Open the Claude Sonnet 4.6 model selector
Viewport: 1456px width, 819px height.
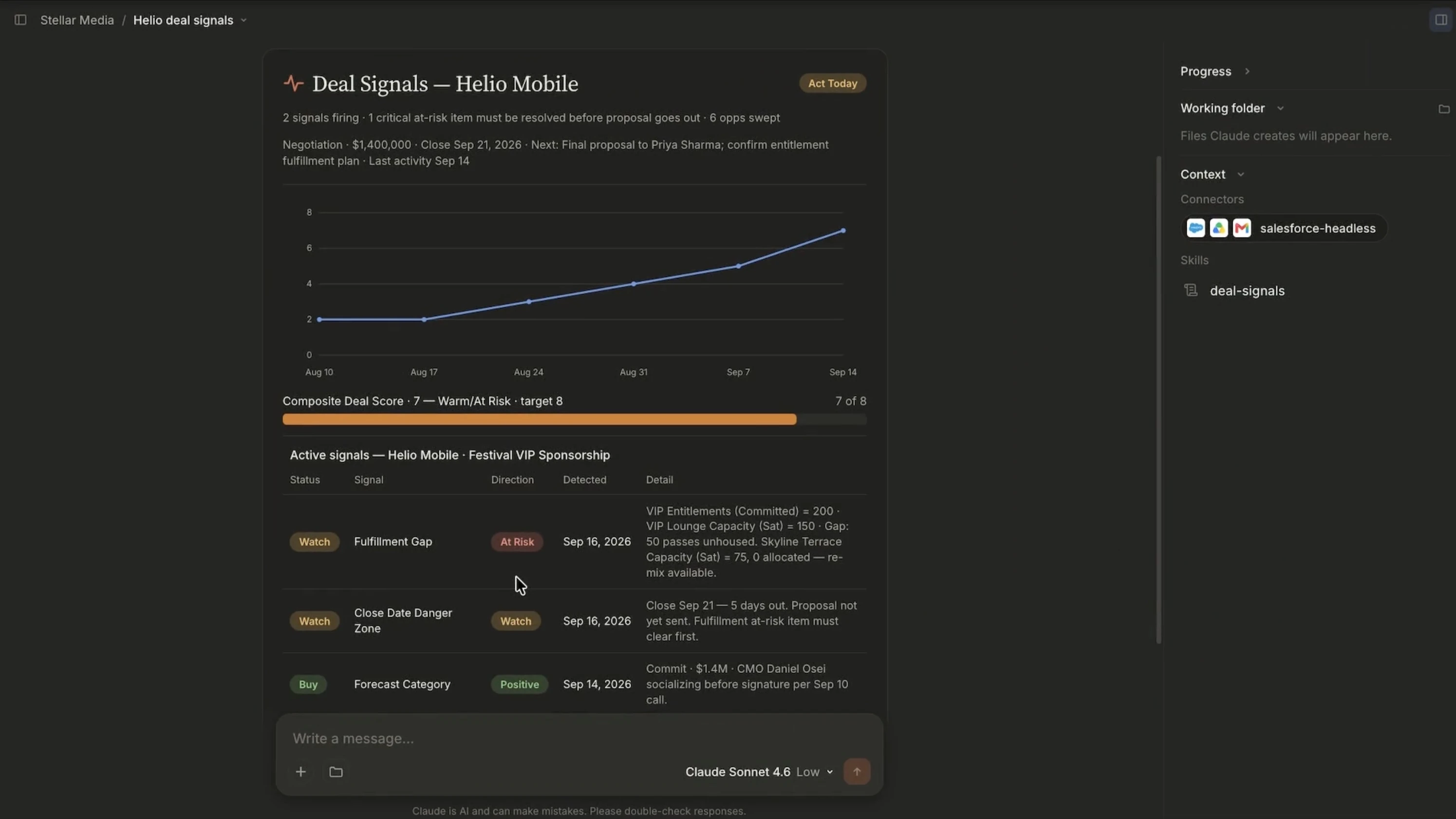click(759, 772)
